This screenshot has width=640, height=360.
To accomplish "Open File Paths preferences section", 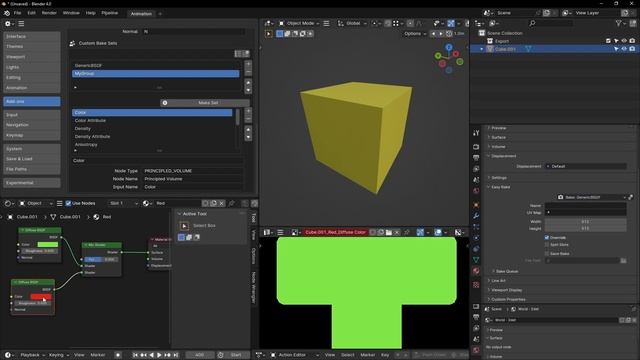I will click(32, 169).
